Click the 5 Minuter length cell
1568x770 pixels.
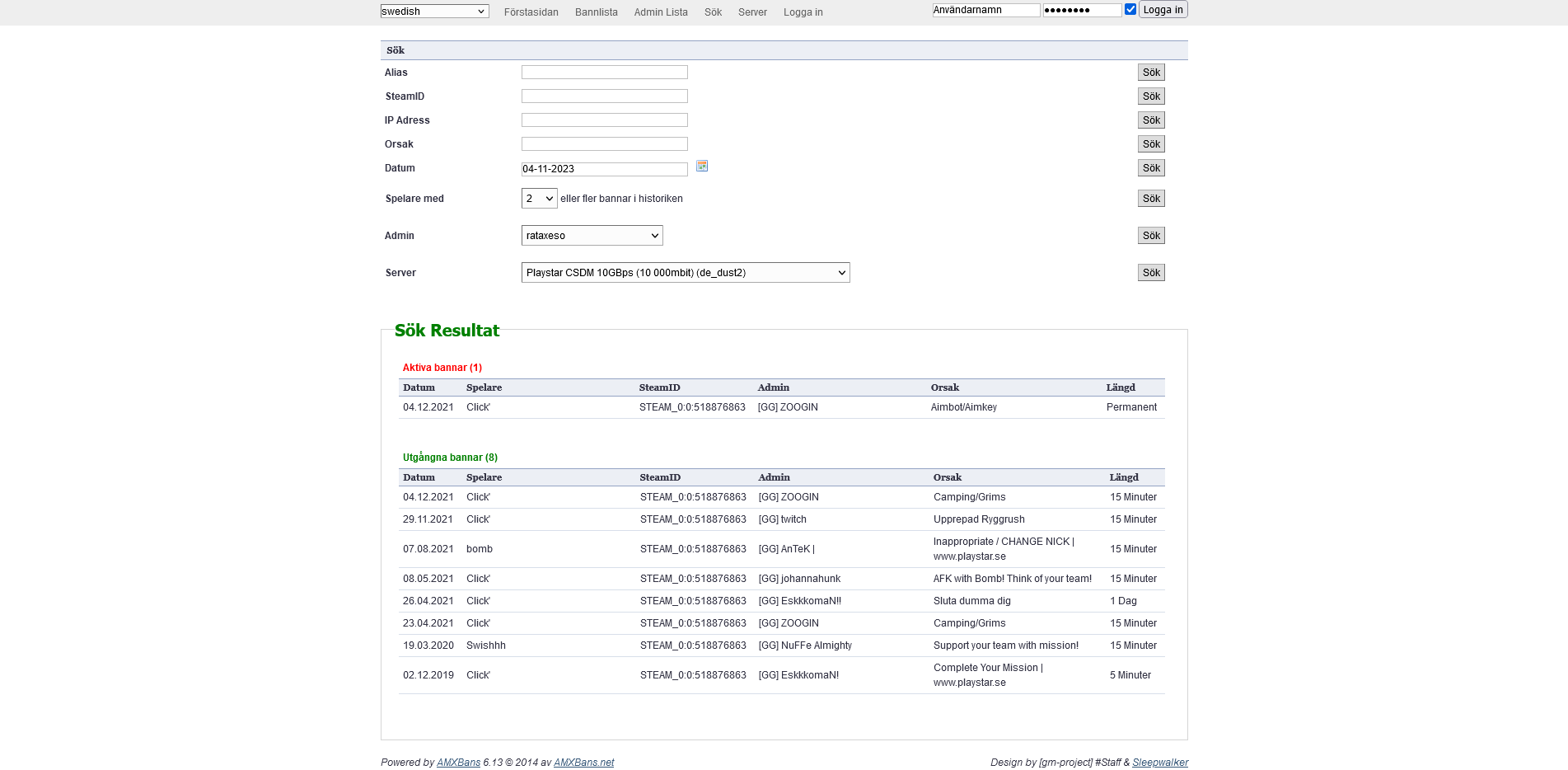1130,675
